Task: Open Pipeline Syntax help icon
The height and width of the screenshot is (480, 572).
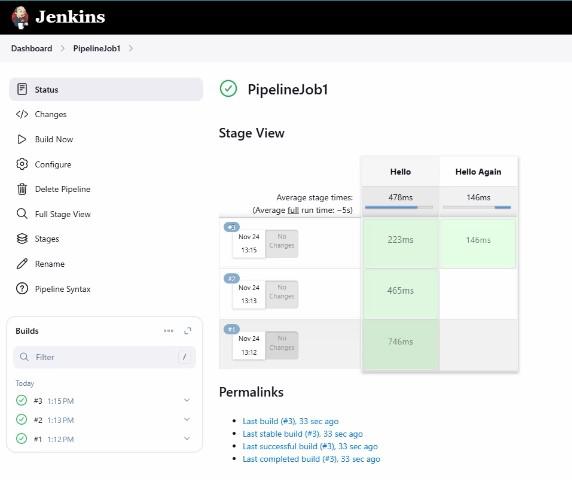Action: (x=22, y=289)
